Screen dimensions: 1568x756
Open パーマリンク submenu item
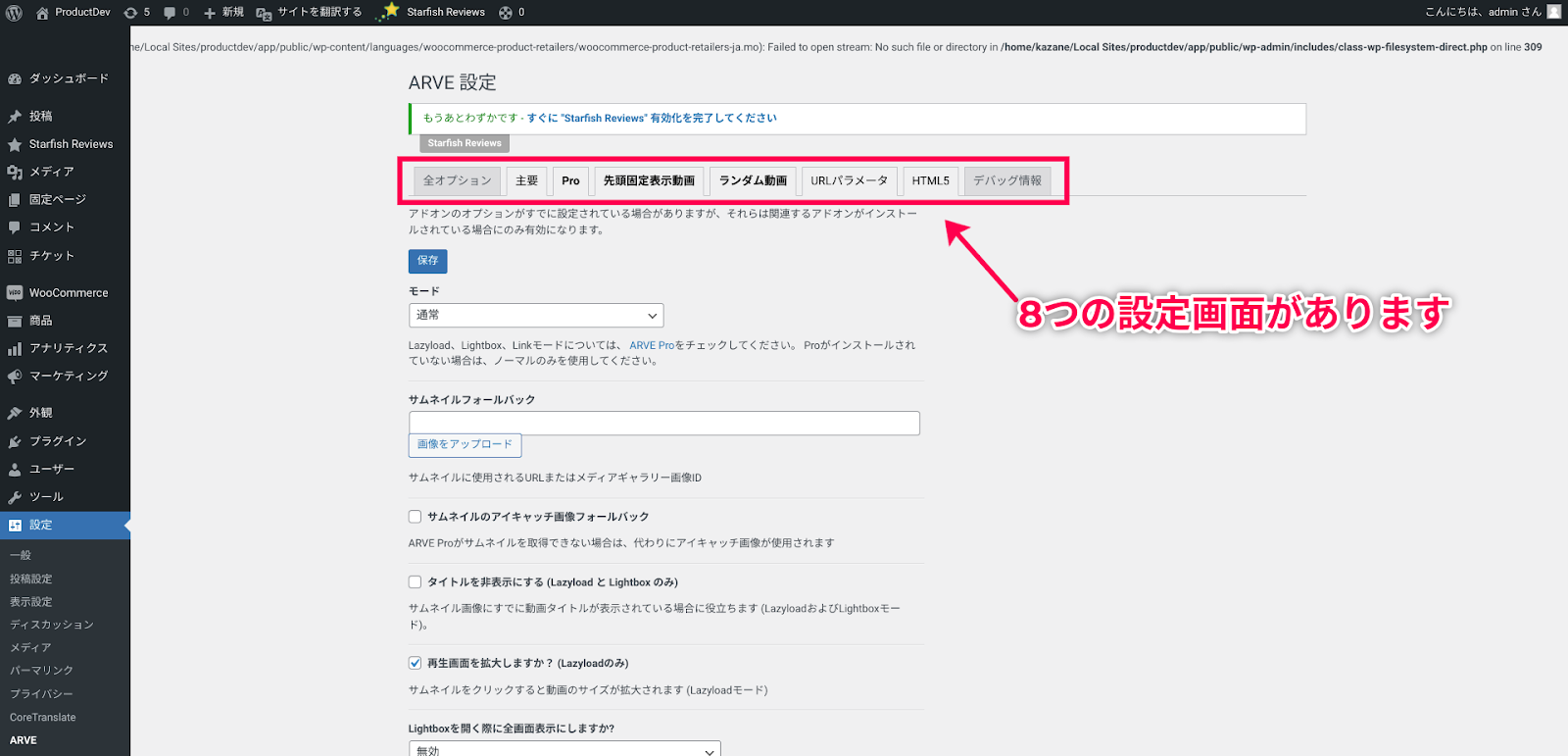click(x=42, y=671)
